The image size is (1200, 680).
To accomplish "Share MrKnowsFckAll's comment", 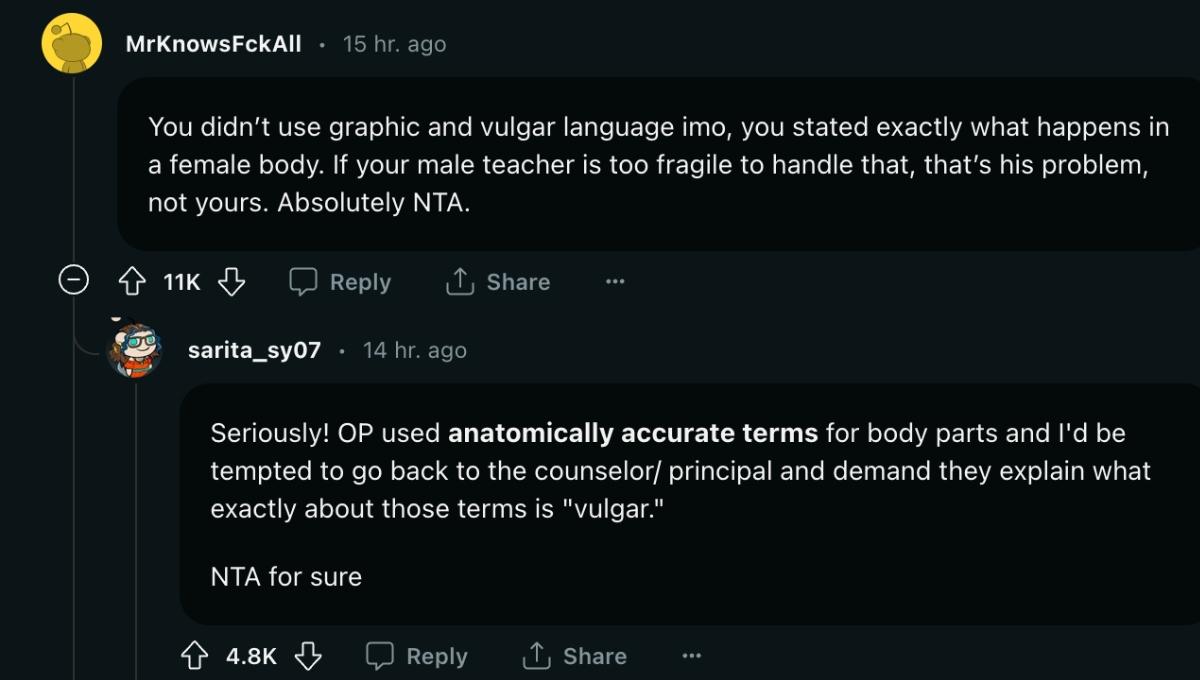I will (x=498, y=282).
